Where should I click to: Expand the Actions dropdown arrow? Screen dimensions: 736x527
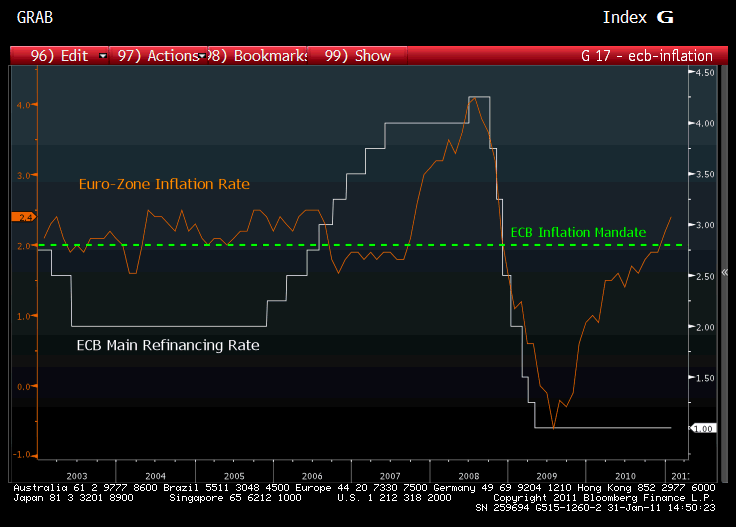[x=203, y=56]
